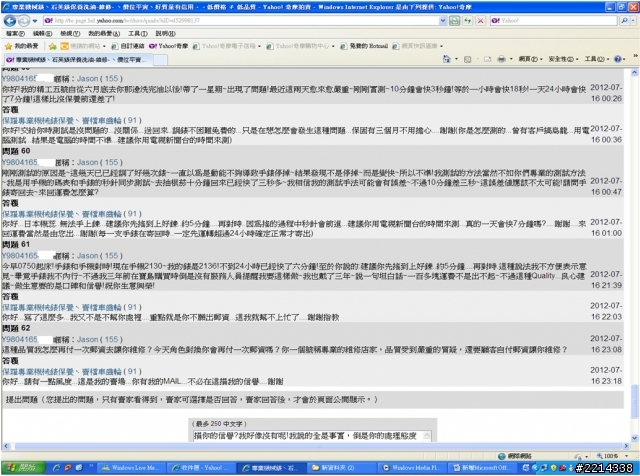
Task: Open asker ID link under 問題 61
Action: click(x=20, y=256)
